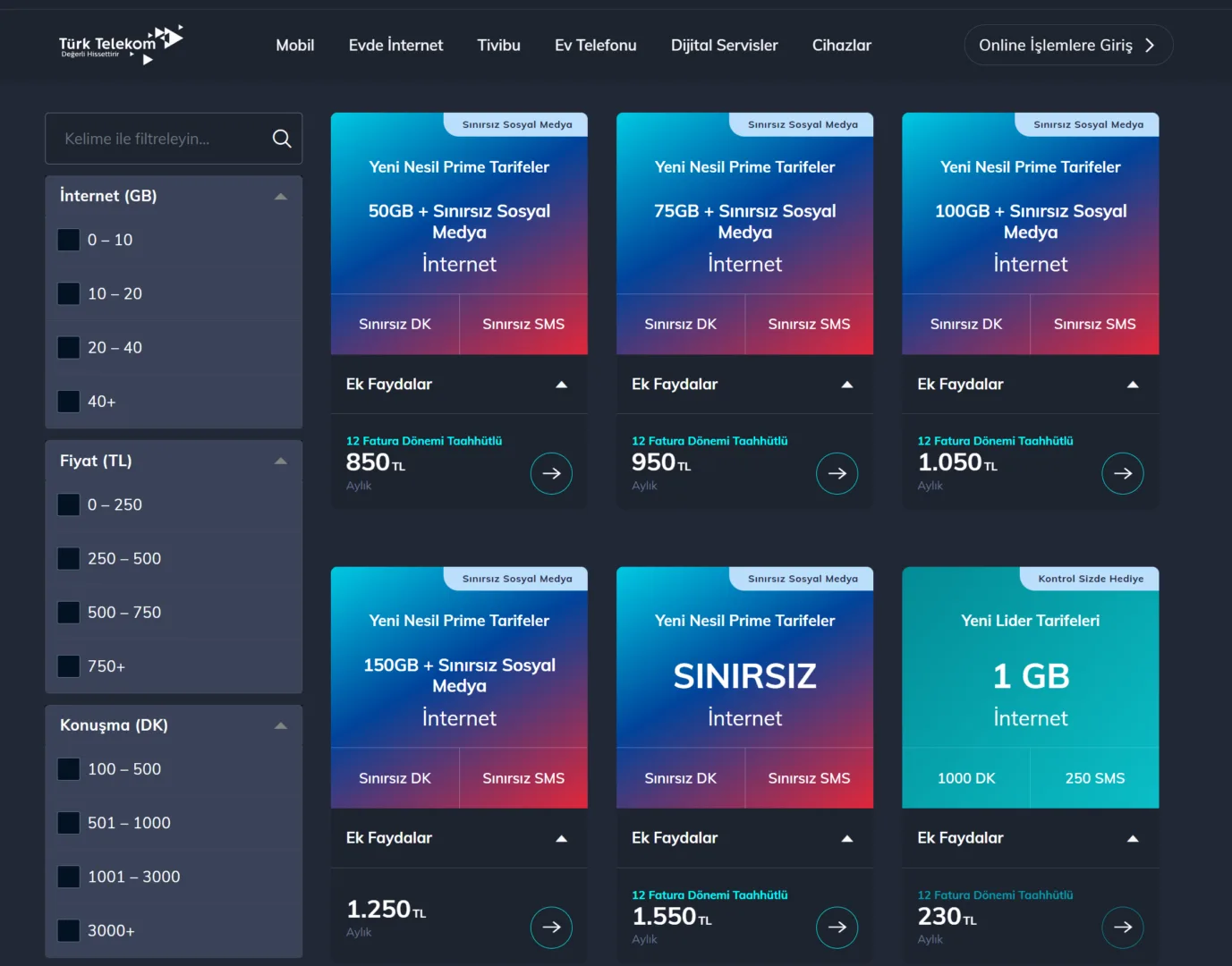Click the search magnifier icon in filter box
The height and width of the screenshot is (966, 1232).
tap(282, 139)
